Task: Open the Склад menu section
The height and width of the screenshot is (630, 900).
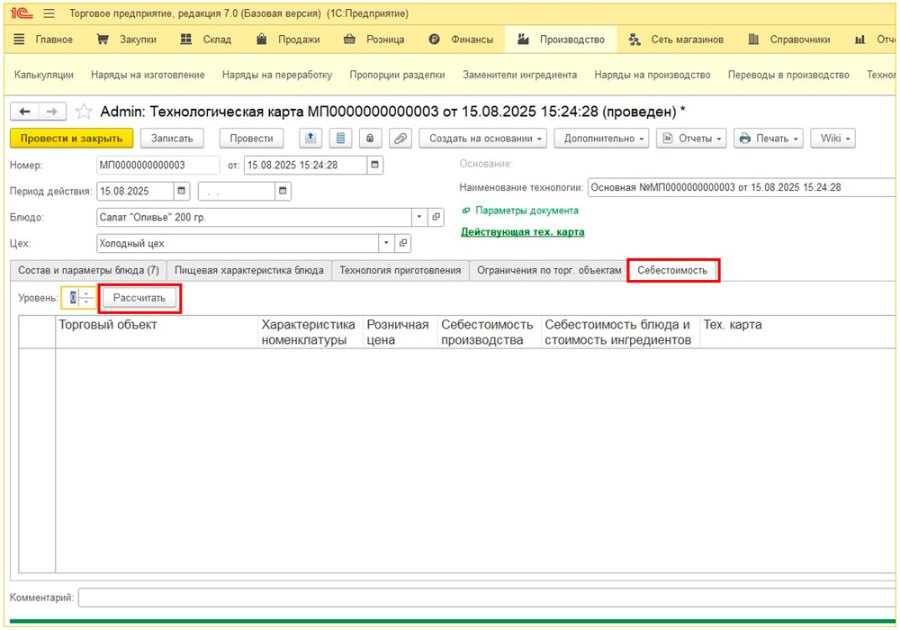Action: [207, 39]
